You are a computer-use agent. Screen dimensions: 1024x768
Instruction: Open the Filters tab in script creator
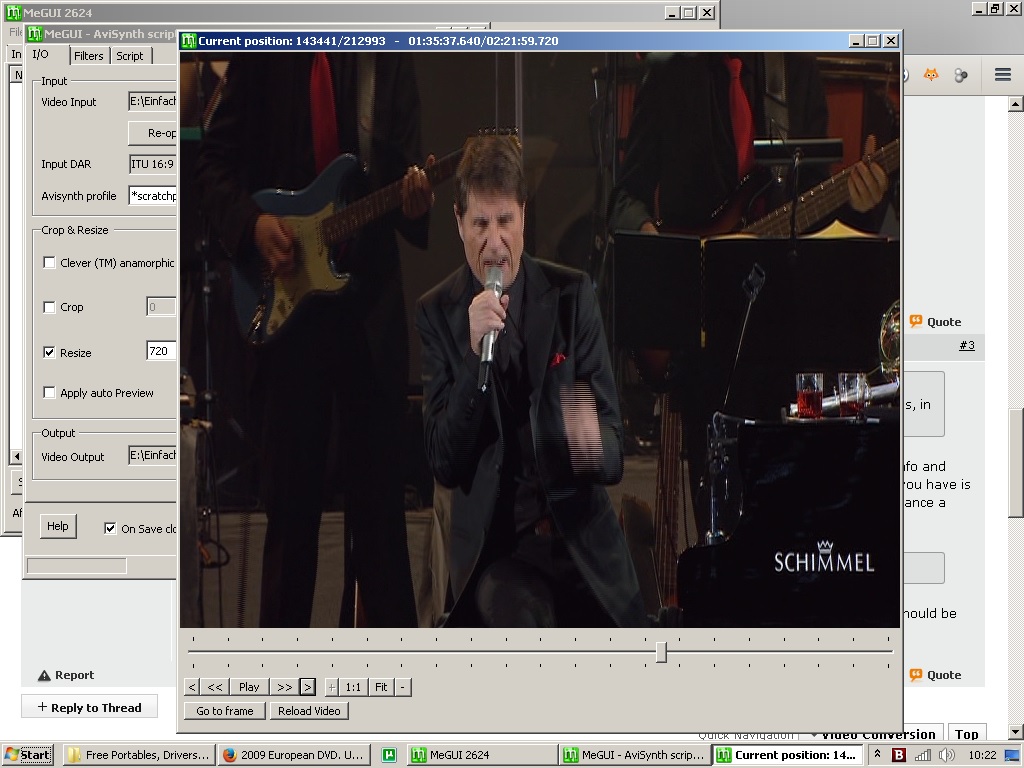(89, 56)
